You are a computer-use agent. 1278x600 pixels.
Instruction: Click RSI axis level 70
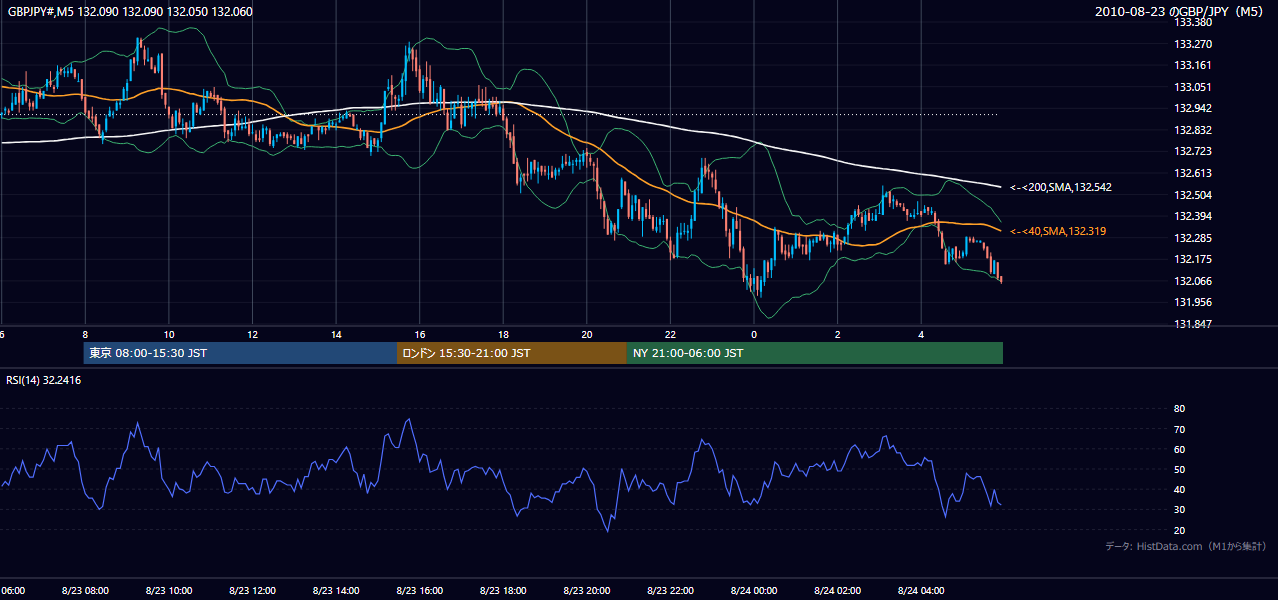pos(1179,429)
